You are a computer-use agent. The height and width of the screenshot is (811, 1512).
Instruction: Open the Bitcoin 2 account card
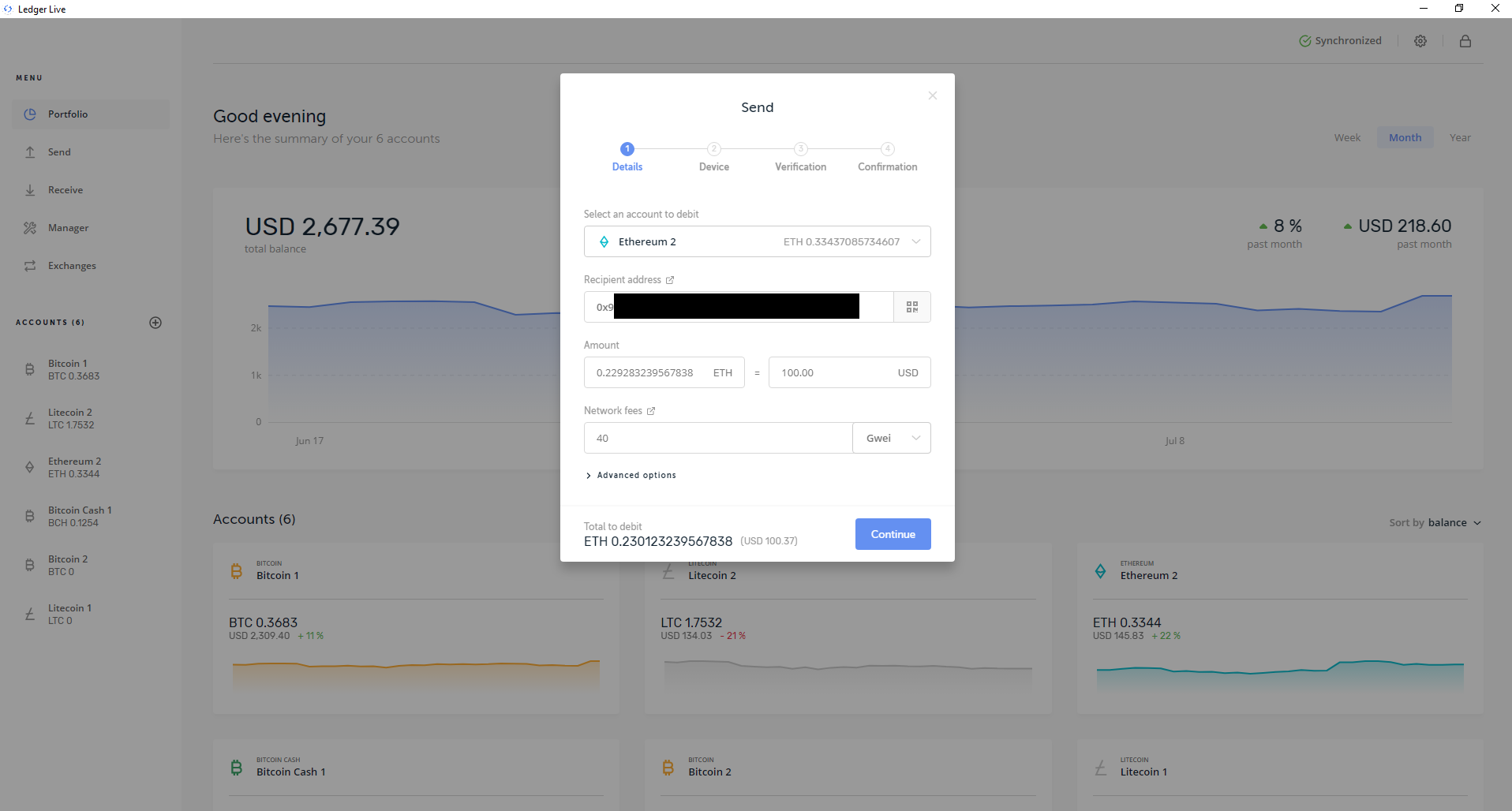click(x=848, y=775)
